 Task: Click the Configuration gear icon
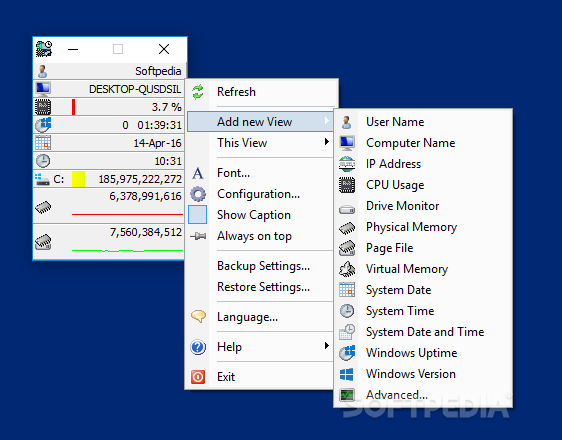[x=198, y=194]
